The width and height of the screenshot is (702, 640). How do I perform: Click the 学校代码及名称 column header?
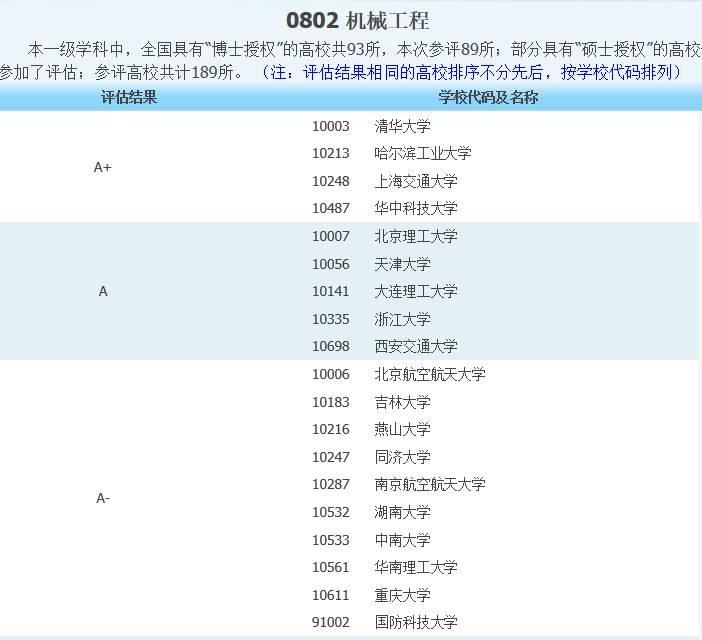pos(488,97)
